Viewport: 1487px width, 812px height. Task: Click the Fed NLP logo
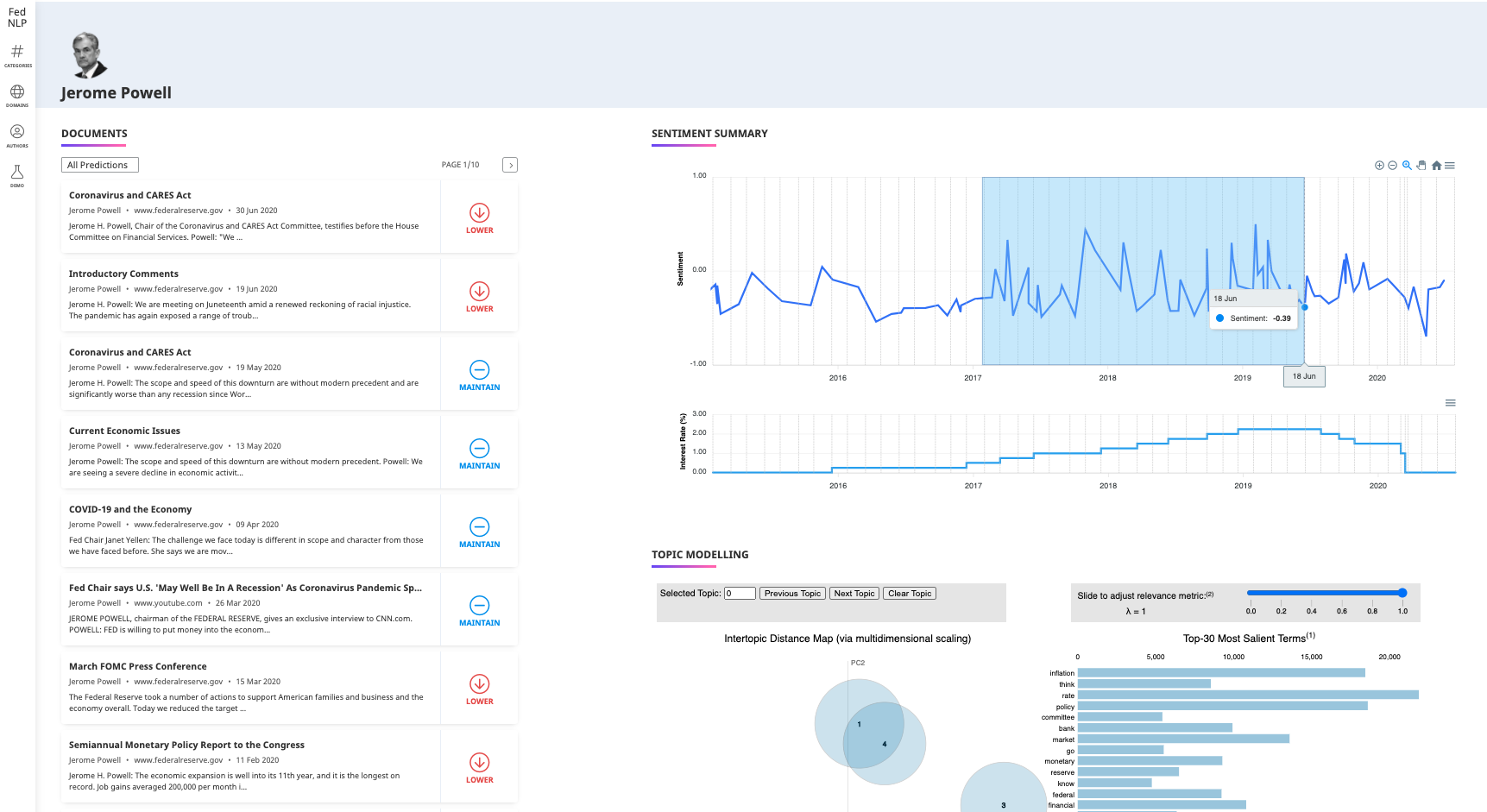click(x=17, y=17)
